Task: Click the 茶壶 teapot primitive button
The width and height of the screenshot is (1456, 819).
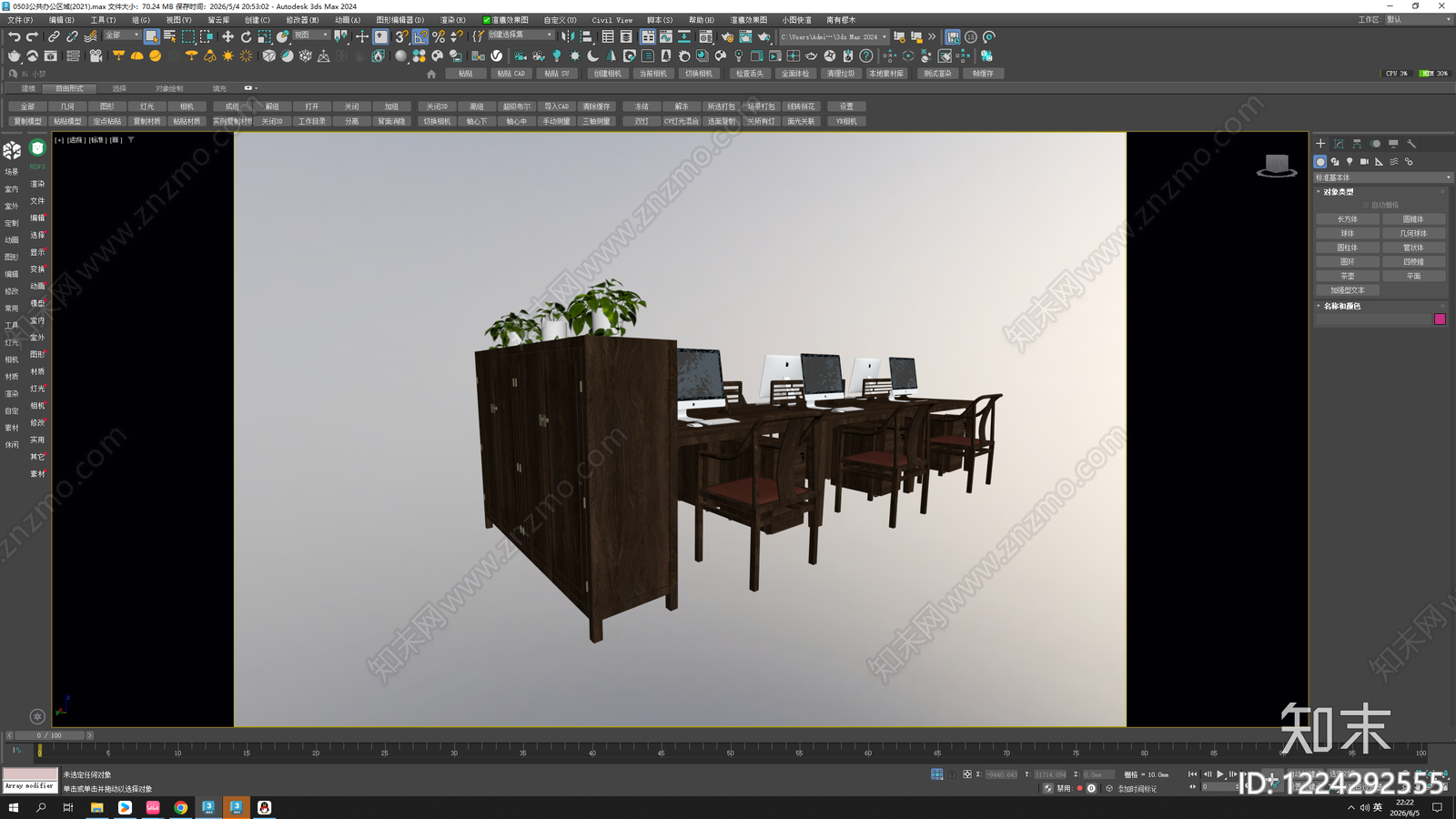Action: pyautogui.click(x=1348, y=276)
